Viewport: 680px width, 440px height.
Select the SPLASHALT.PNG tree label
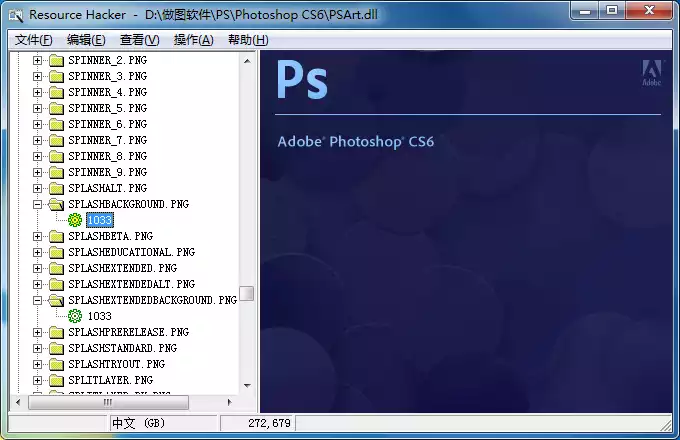tap(108, 188)
